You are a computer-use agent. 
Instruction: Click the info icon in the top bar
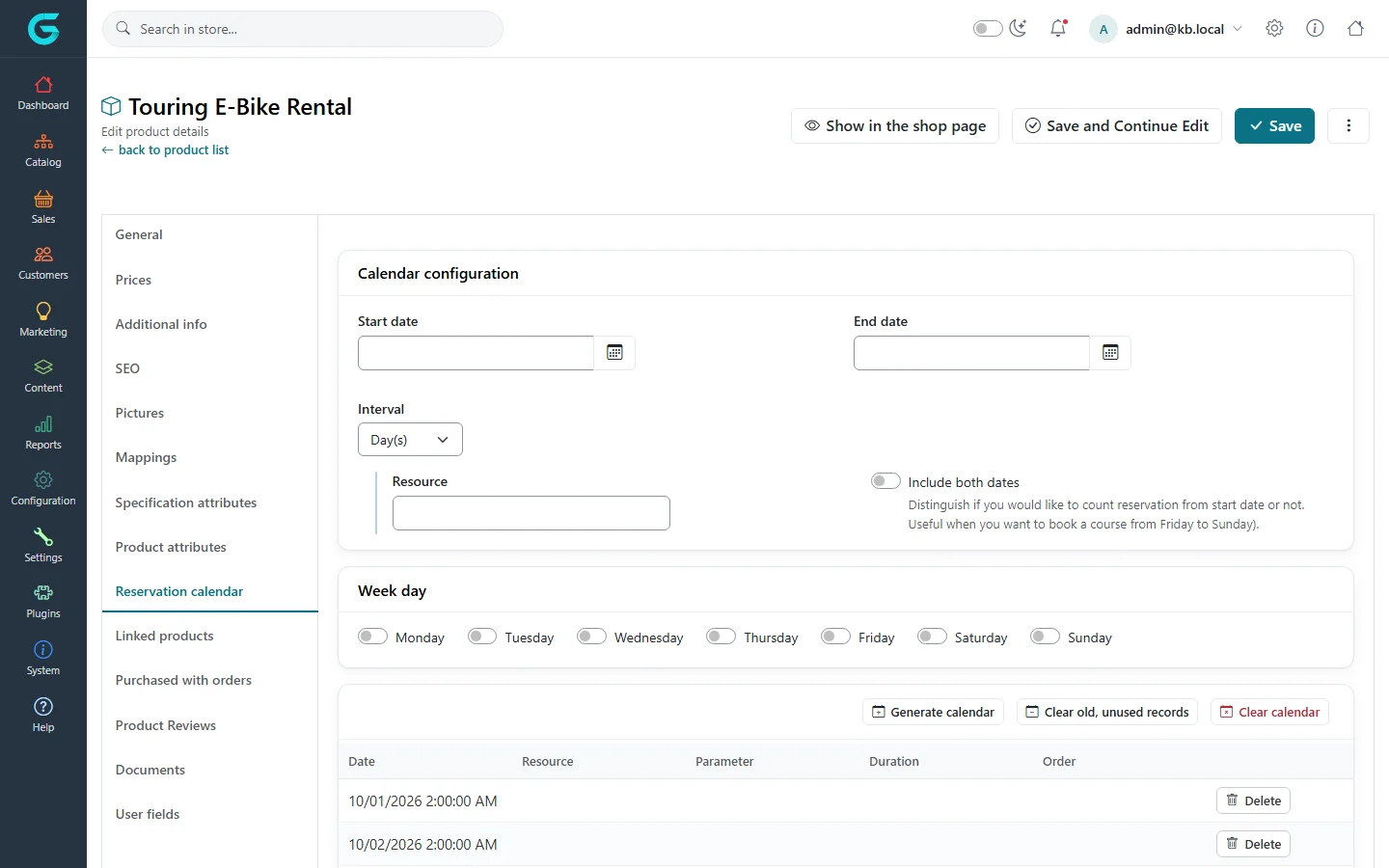(1315, 29)
